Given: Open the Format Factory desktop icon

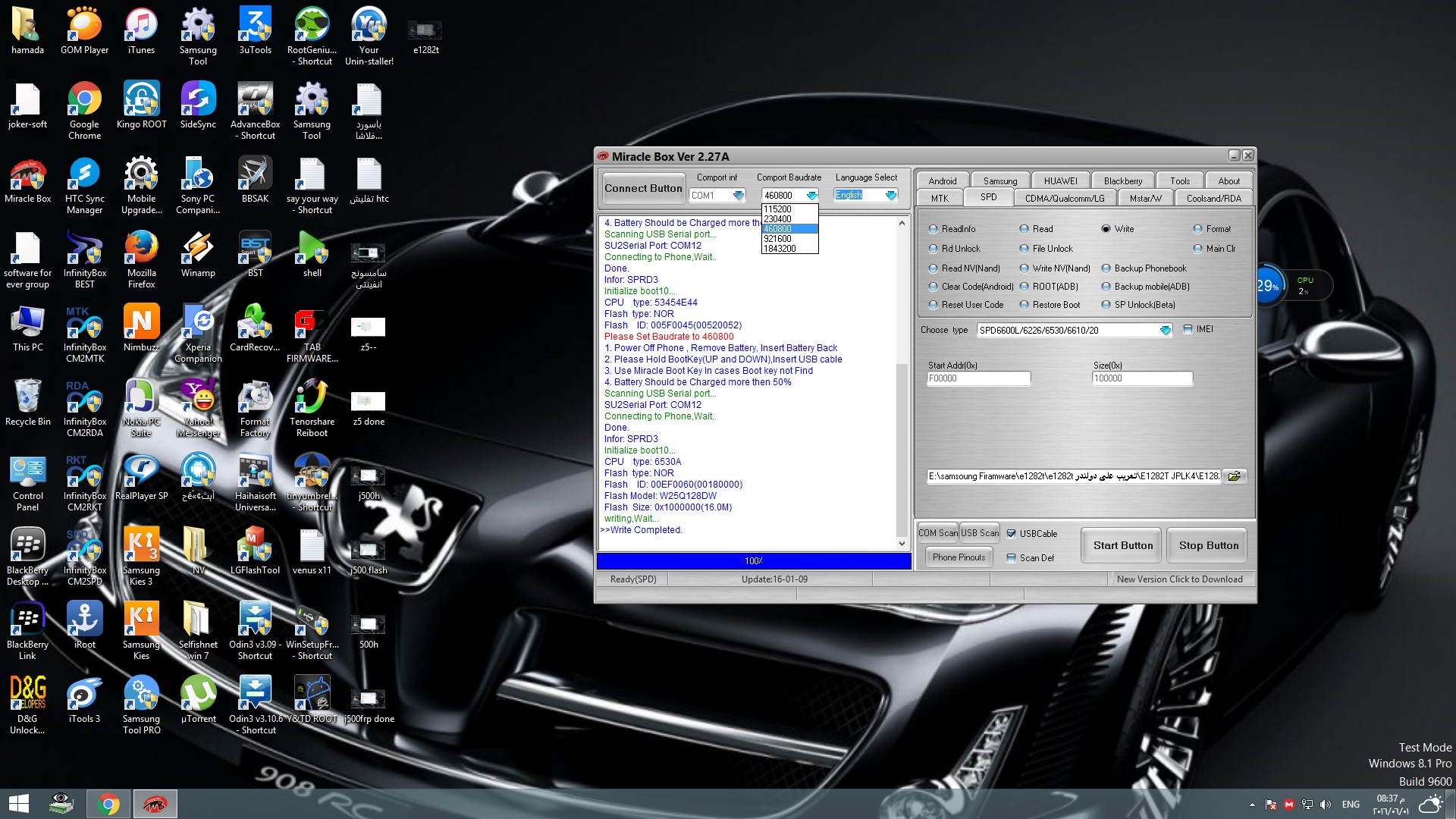Looking at the screenshot, I should (255, 409).
